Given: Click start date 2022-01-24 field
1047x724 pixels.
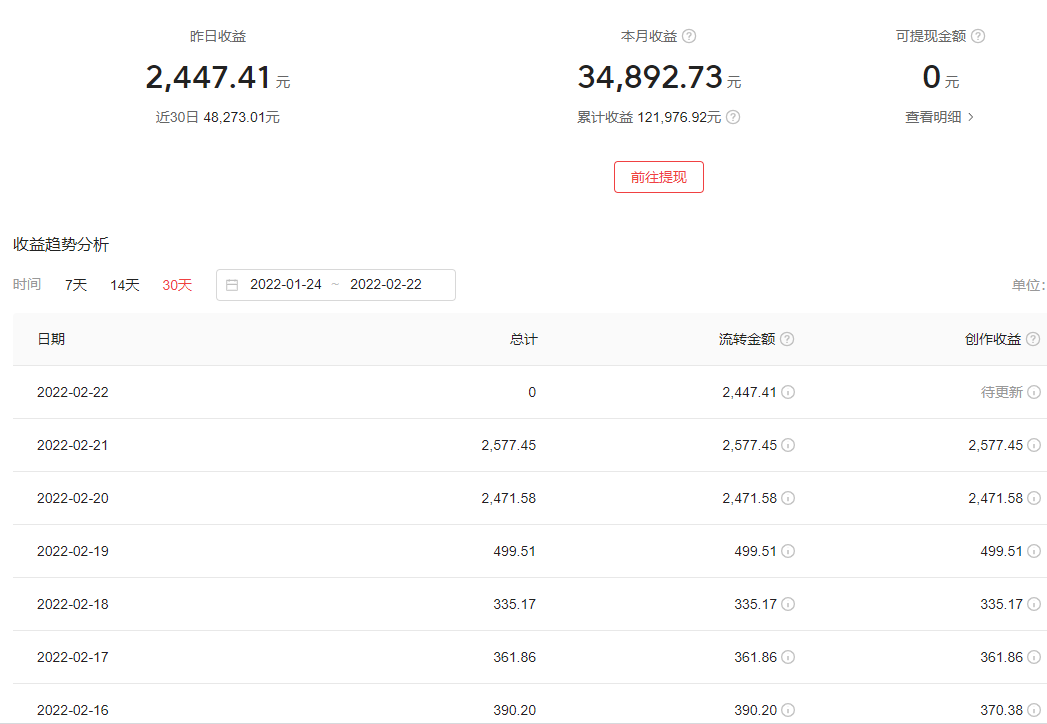Looking at the screenshot, I should pos(286,285).
